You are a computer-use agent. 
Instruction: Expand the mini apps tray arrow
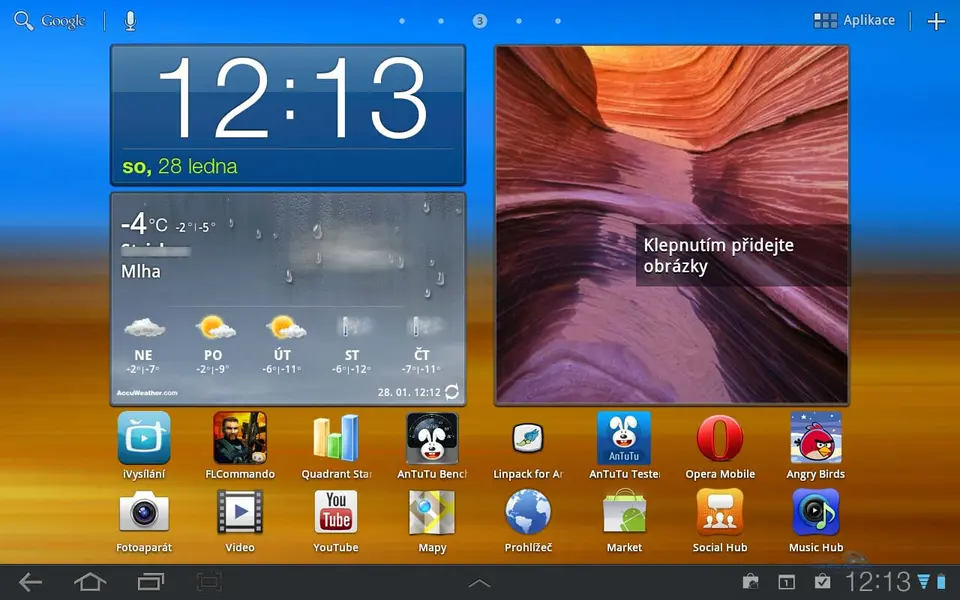480,583
